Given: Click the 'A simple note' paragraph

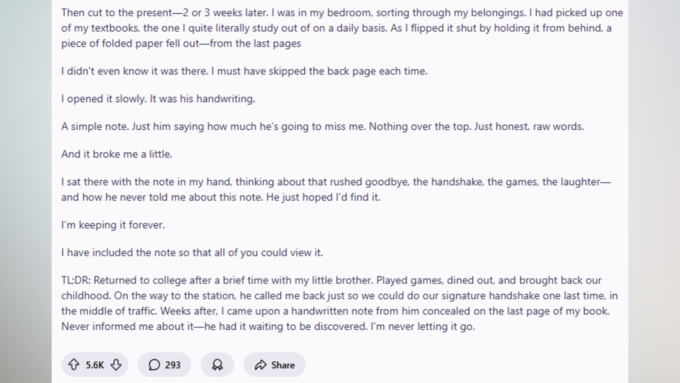Looking at the screenshot, I should pyautogui.click(x=322, y=127).
